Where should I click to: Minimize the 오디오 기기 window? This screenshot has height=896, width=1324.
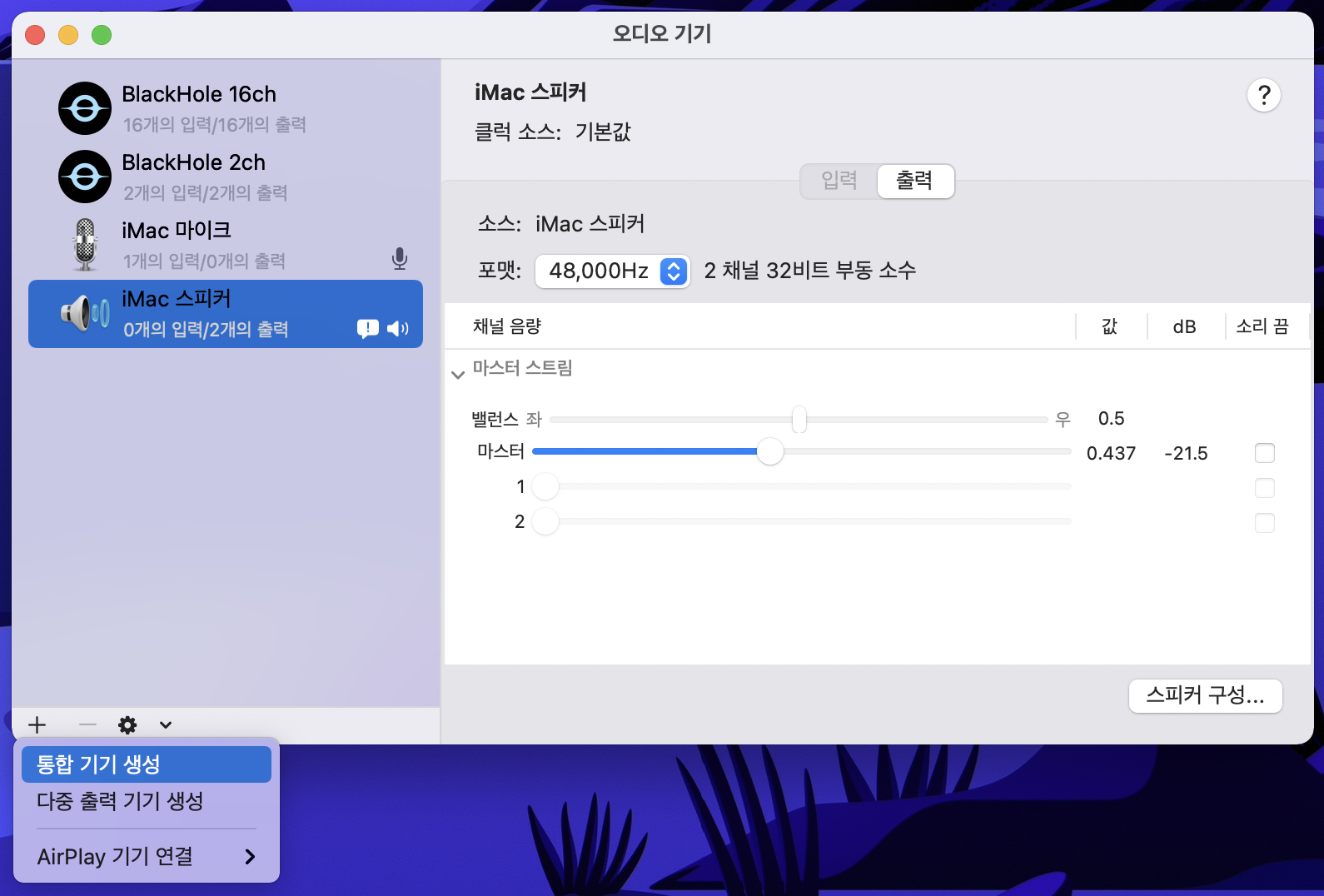pyautogui.click(x=68, y=35)
